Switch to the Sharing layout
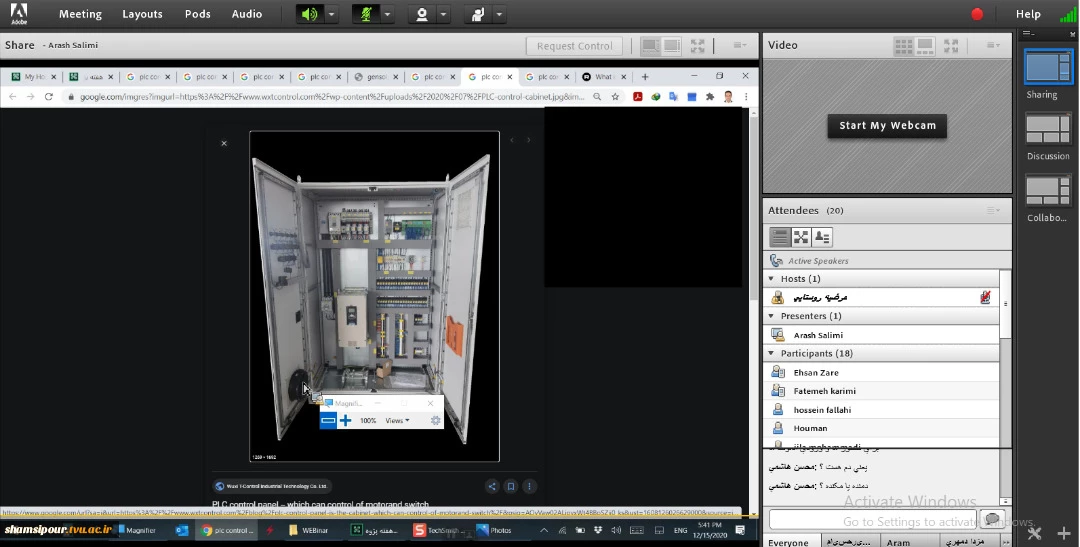Image resolution: width=1080 pixels, height=547 pixels. (x=1048, y=68)
